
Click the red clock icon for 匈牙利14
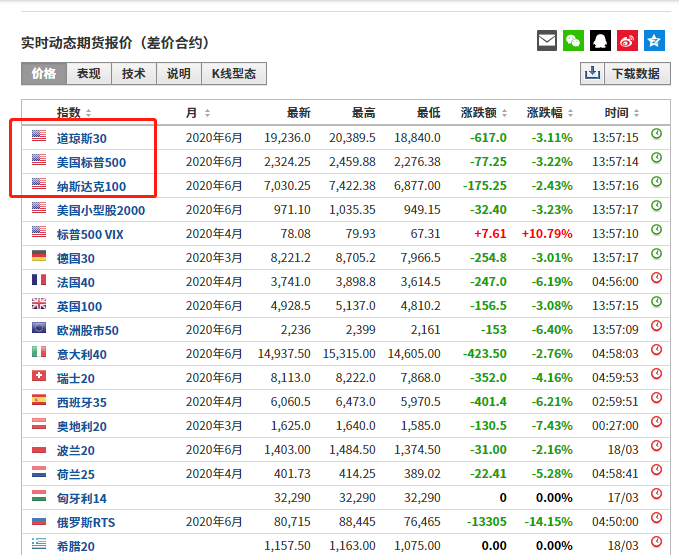coord(656,494)
